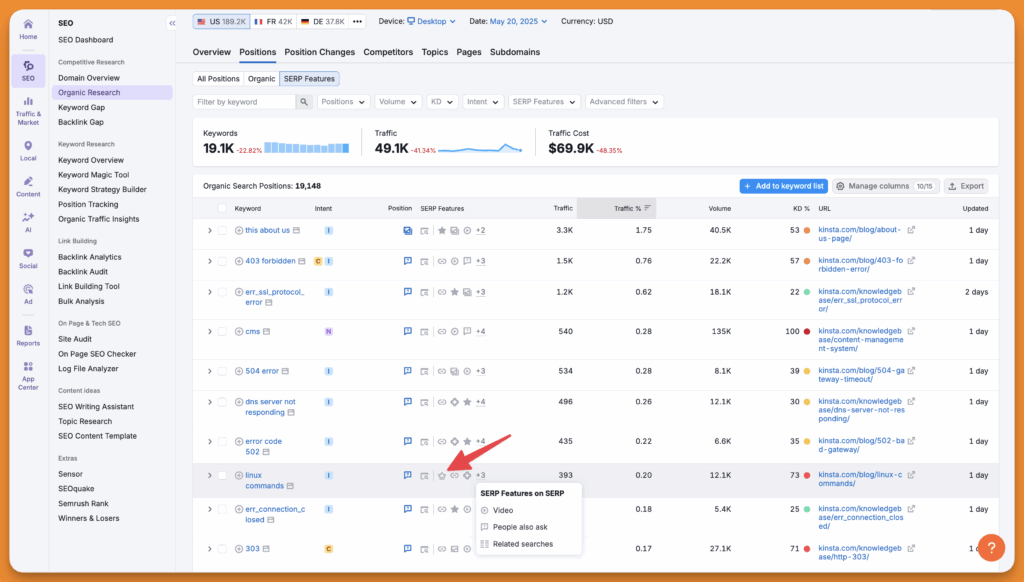Click position feature icon in 'cms' row

(x=408, y=331)
